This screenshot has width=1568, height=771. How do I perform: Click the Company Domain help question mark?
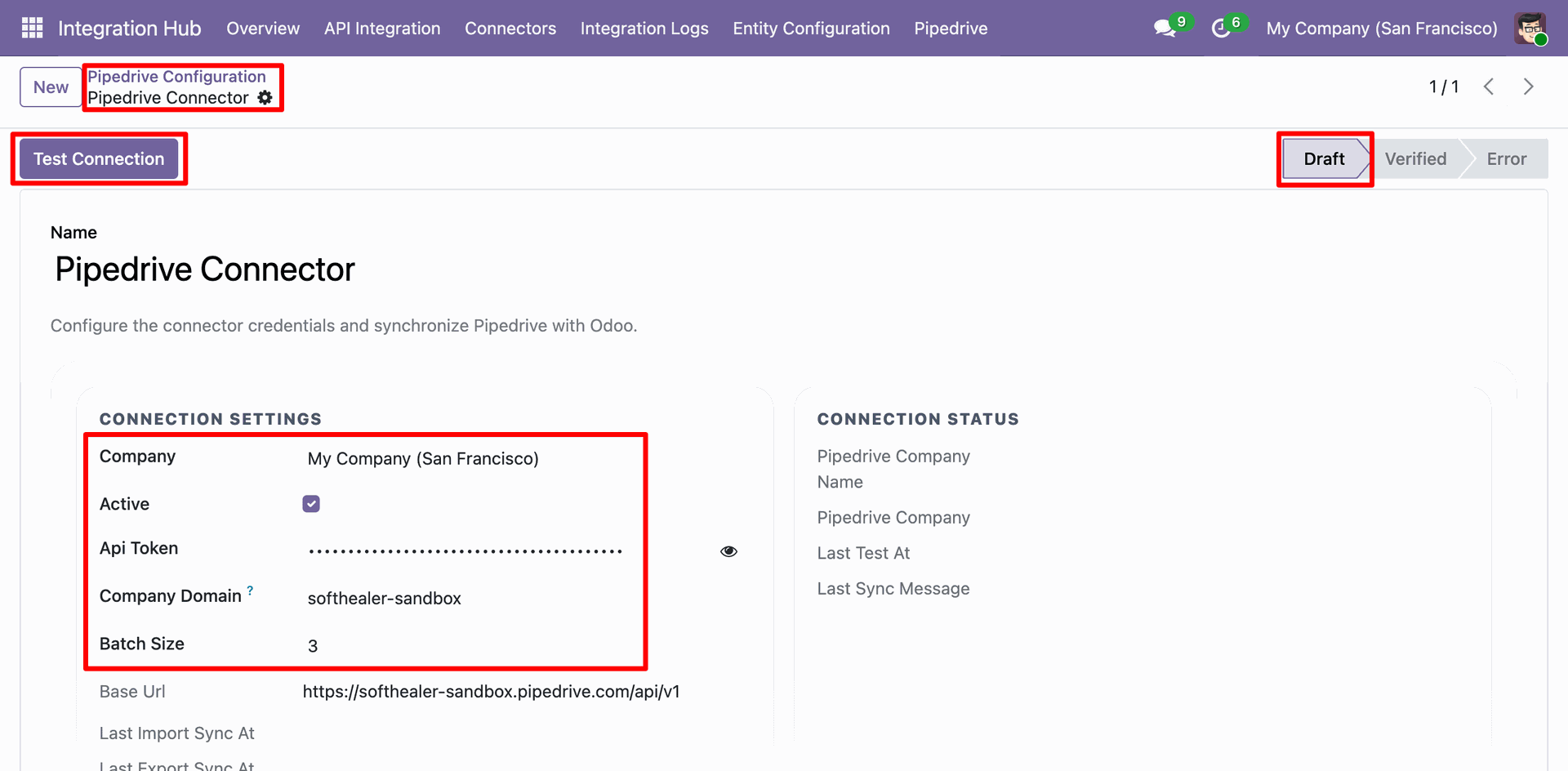point(250,590)
